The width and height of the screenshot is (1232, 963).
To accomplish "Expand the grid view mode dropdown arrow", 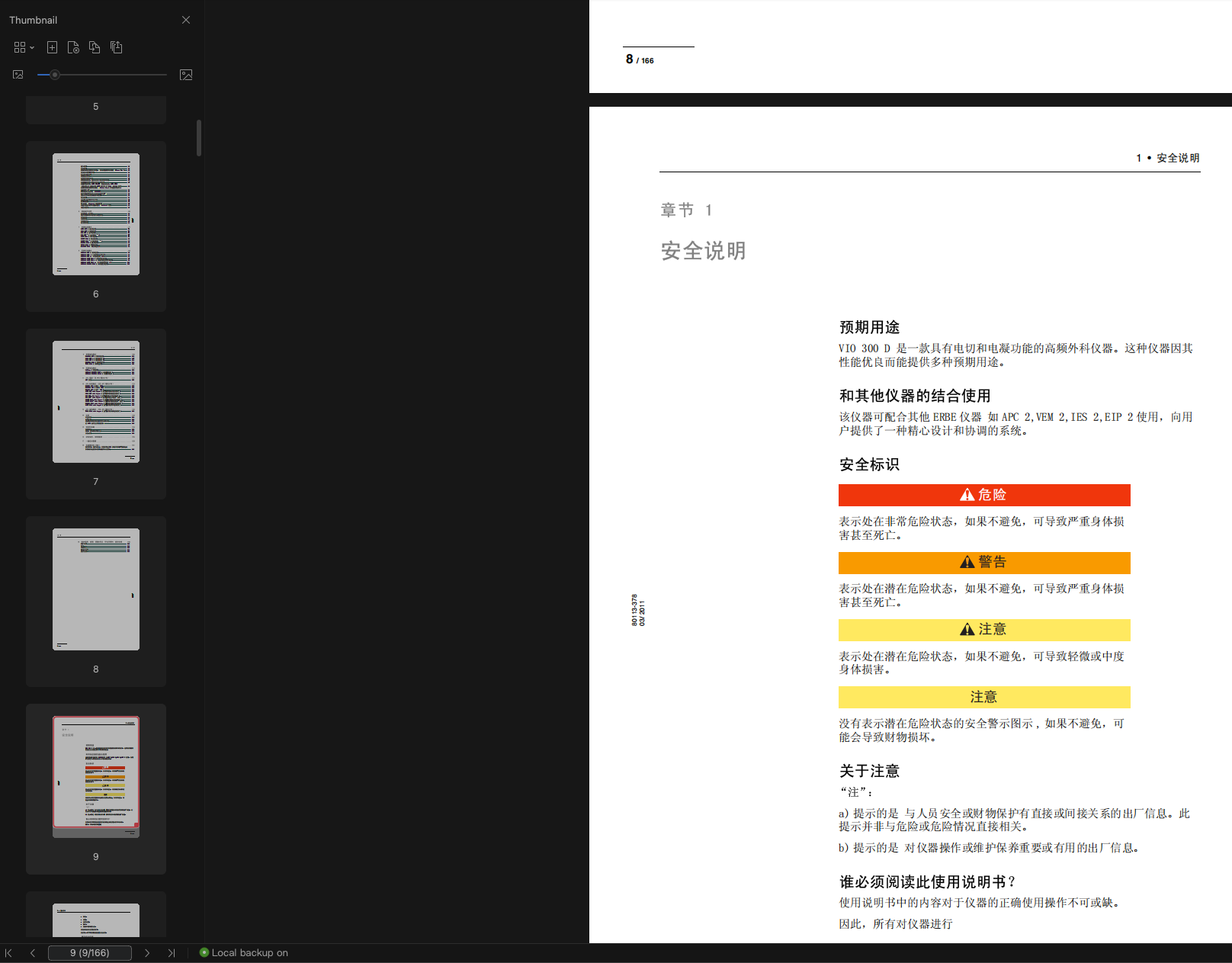I will pos(33,47).
